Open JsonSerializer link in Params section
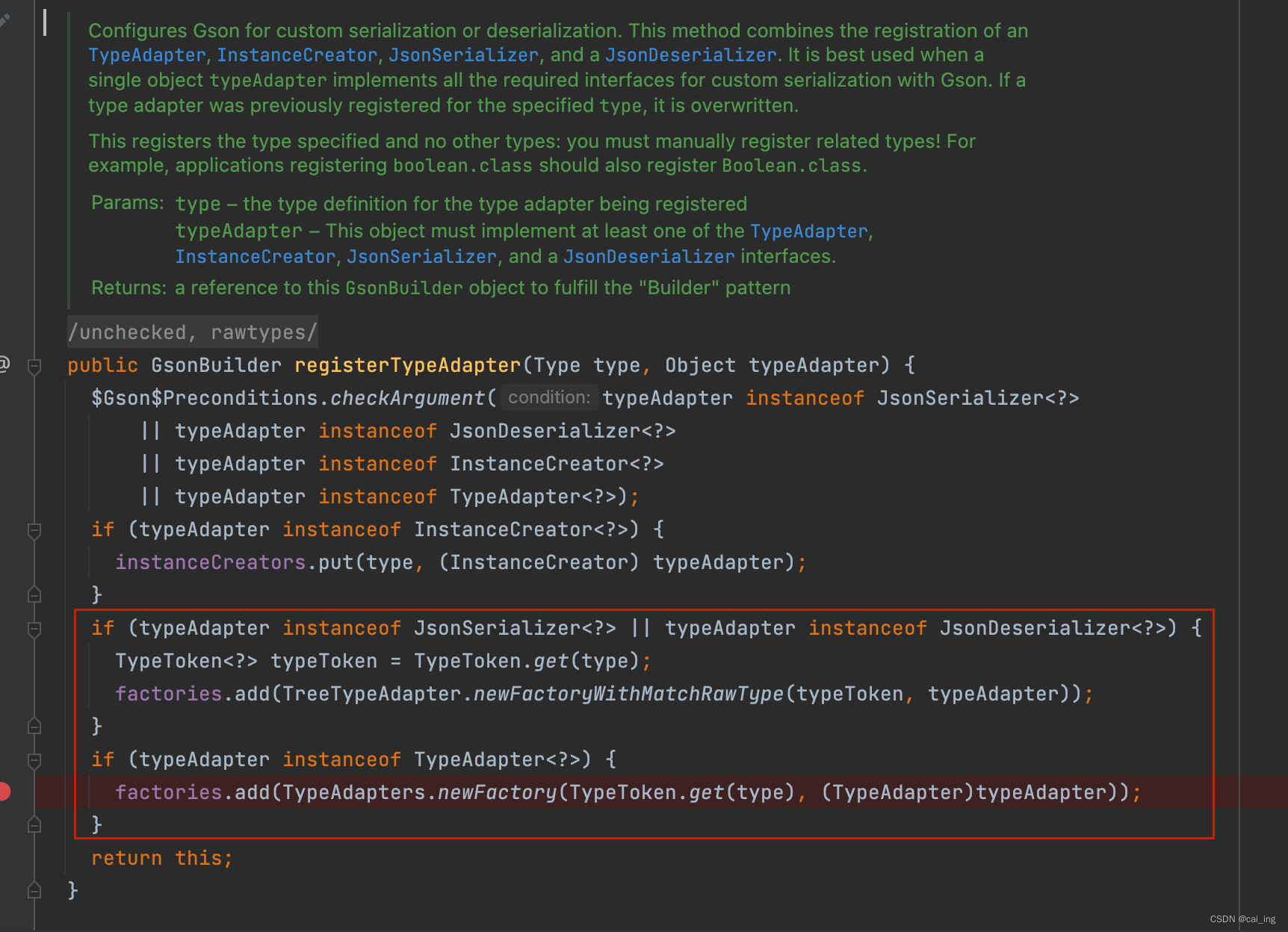This screenshot has width=1288, height=932. point(421,257)
